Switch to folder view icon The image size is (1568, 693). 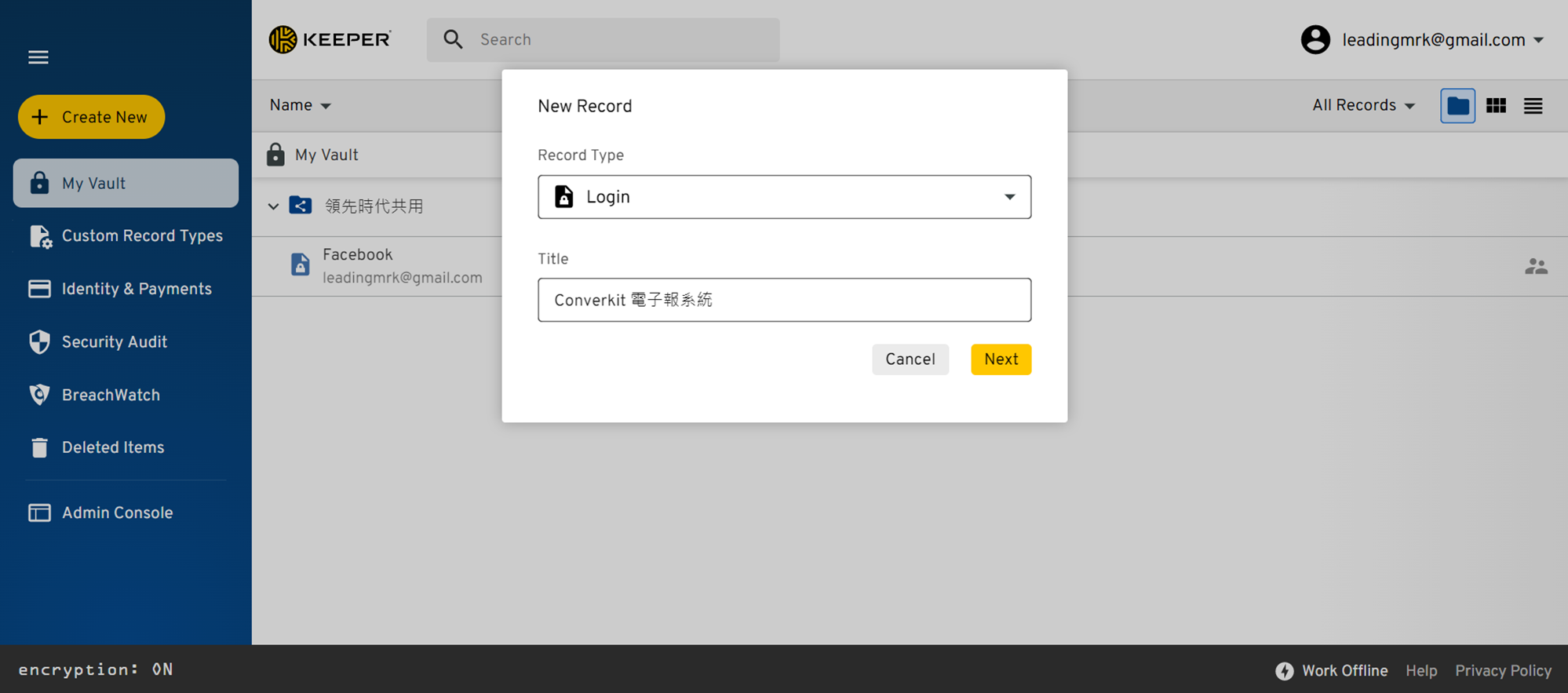pos(1457,106)
